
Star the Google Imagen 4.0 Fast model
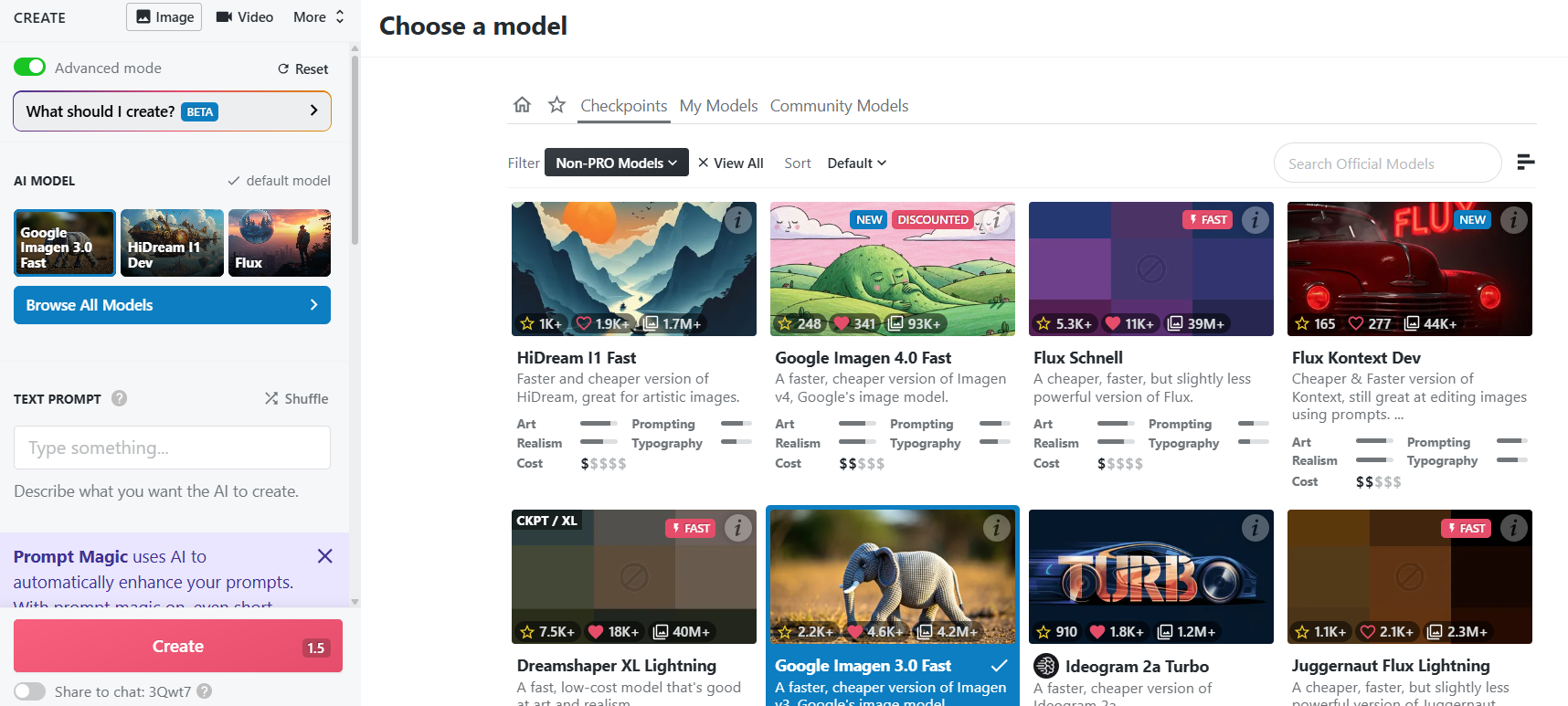tap(786, 323)
